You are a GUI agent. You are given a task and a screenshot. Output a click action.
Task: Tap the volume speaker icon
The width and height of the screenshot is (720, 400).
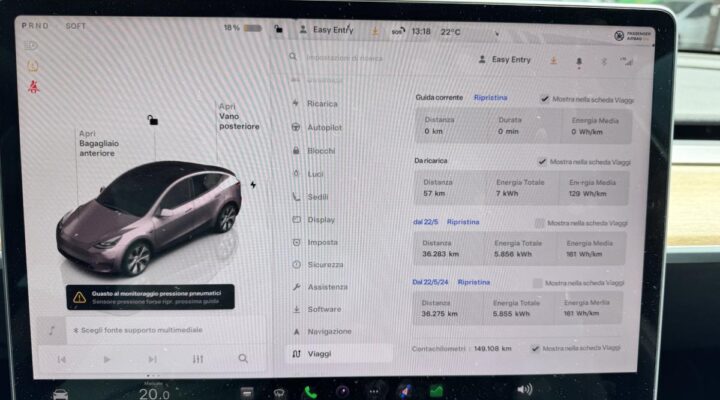tap(523, 389)
